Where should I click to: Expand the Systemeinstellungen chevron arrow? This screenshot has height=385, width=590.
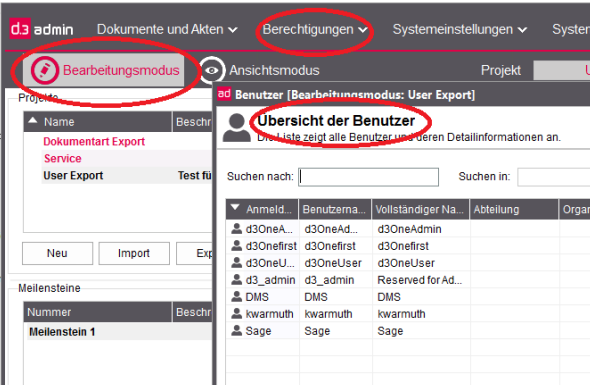[522, 30]
